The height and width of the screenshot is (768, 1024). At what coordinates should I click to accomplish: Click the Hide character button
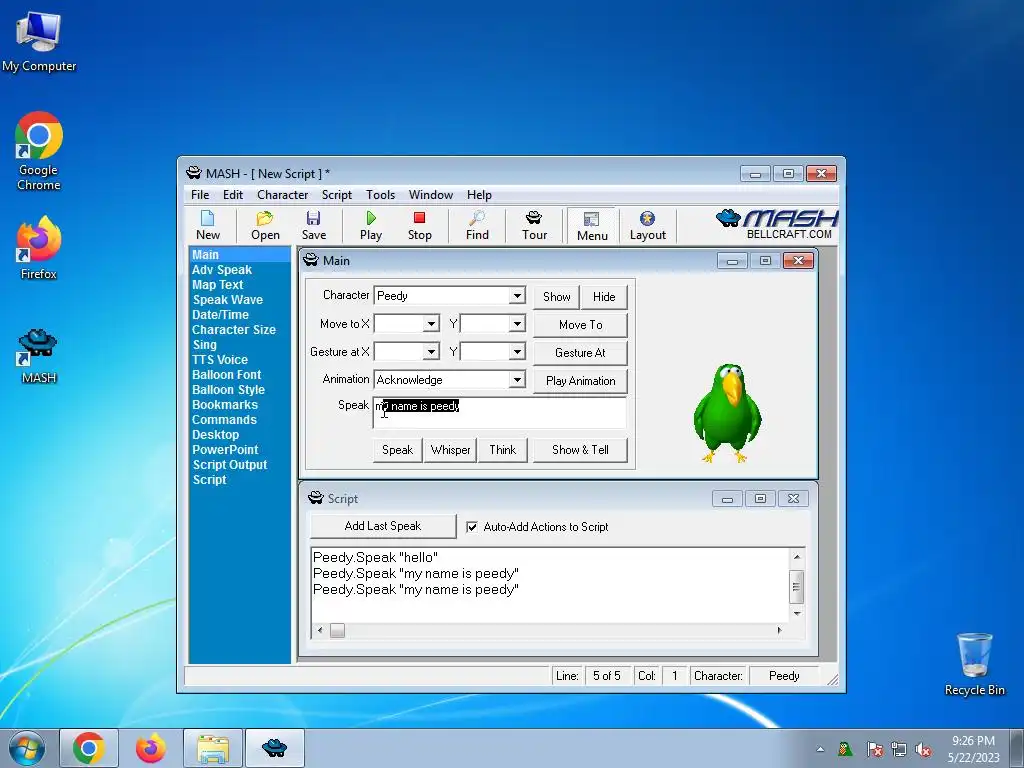tap(604, 296)
